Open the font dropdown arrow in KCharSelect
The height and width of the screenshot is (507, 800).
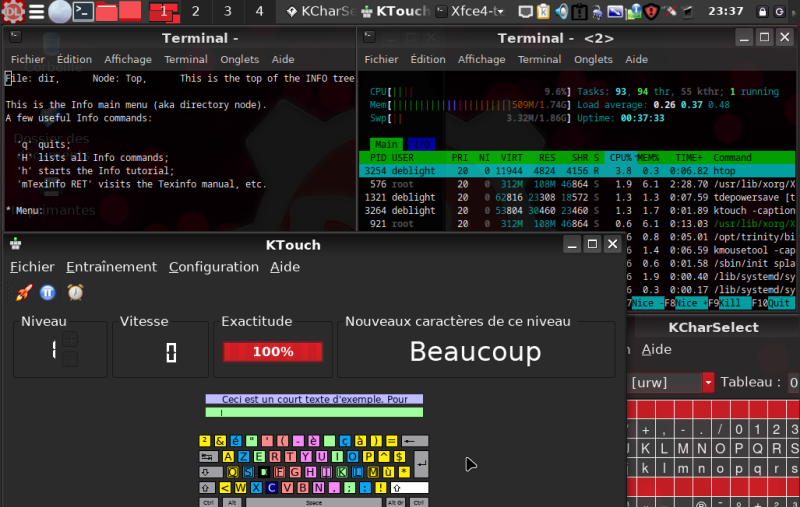coord(708,382)
